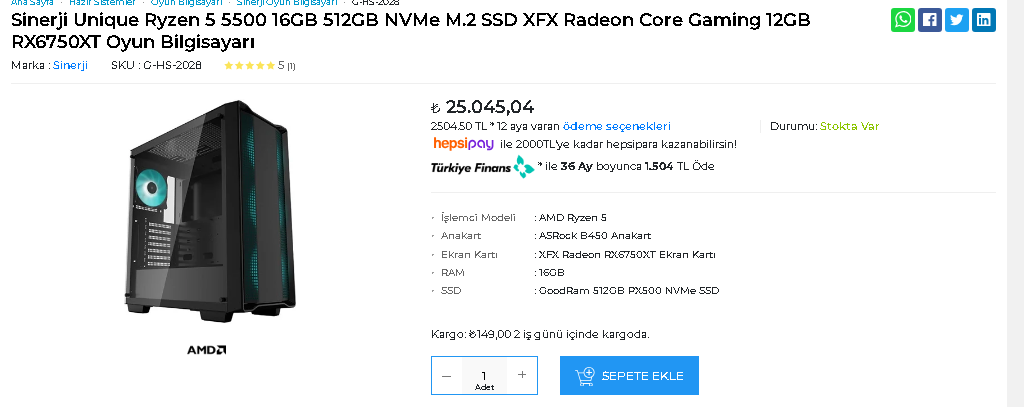This screenshot has height=407, width=1024.
Task: Decrease quantity with minus button
Action: coord(446,375)
